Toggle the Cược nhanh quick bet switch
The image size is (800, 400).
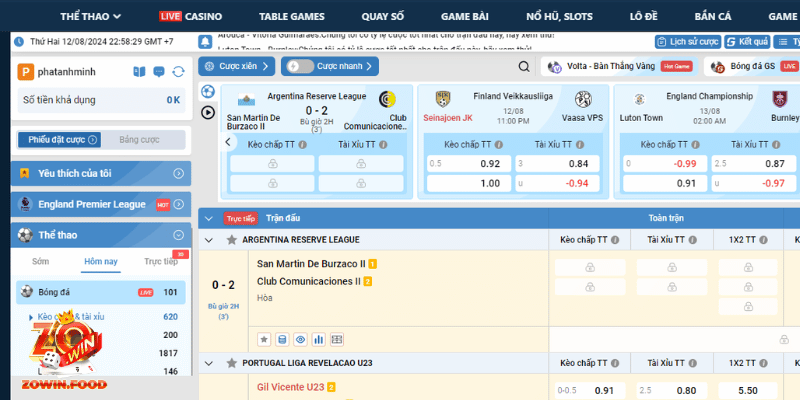click(299, 67)
